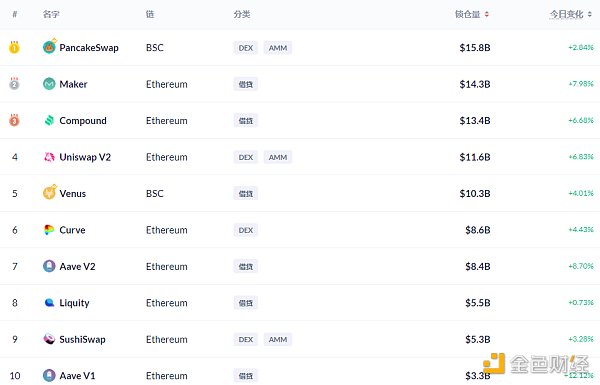The image size is (600, 385).
Task: Click the Venus logo icon
Action: (49, 192)
